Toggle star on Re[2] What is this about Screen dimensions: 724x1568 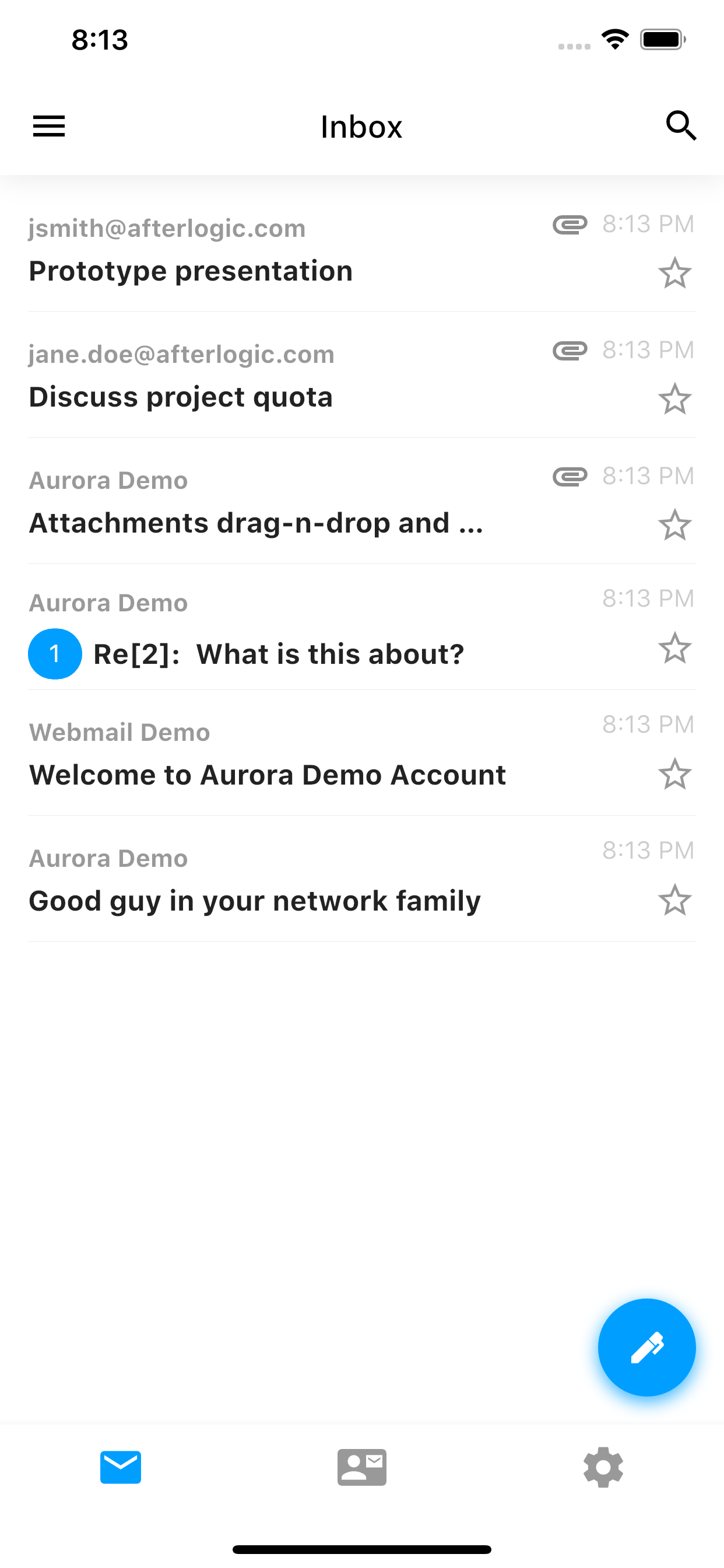[674, 647]
